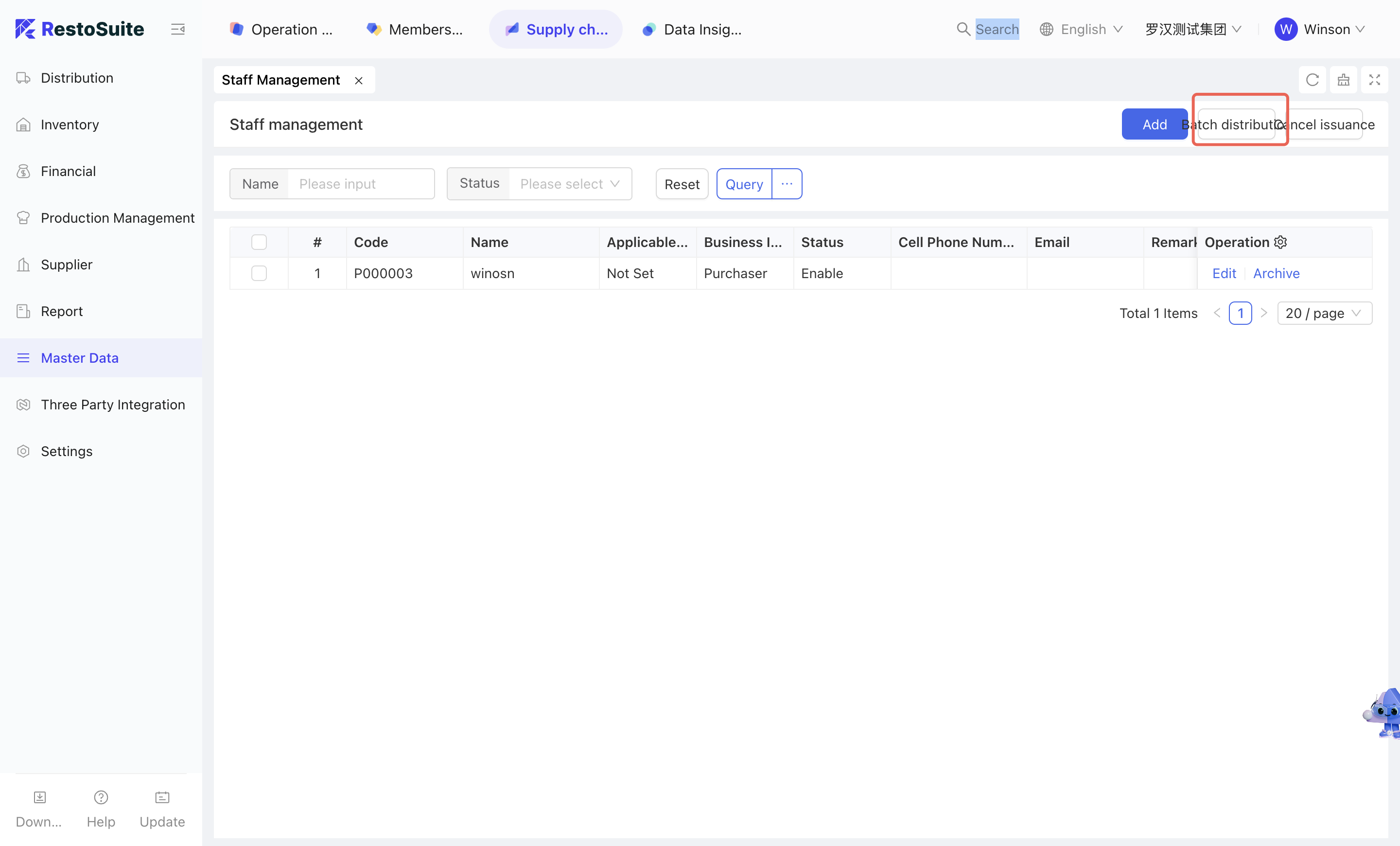This screenshot has width=1400, height=846.
Task: Click the Help question mark icon
Action: tap(101, 797)
